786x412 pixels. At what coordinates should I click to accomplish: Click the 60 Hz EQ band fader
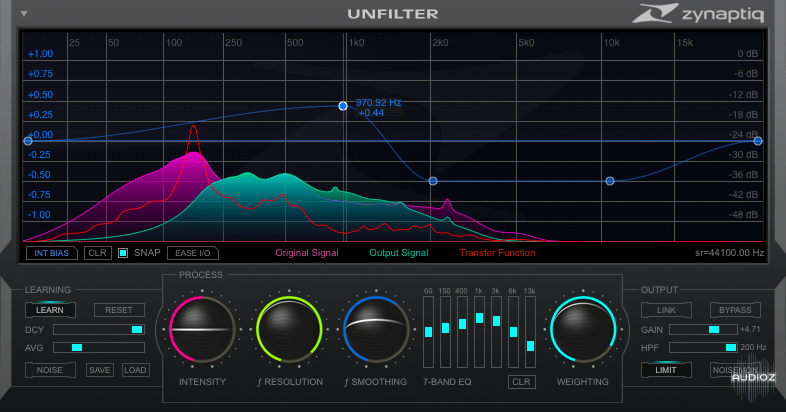pyautogui.click(x=429, y=332)
